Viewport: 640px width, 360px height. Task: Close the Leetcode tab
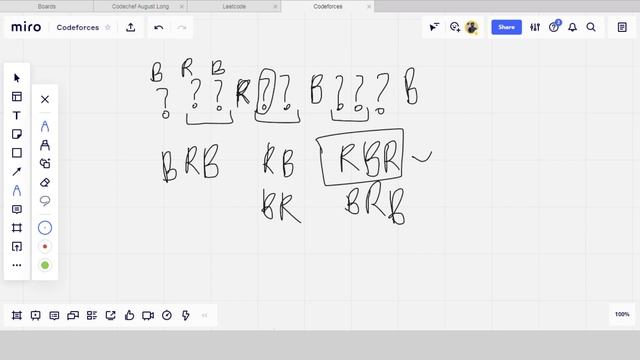click(275, 7)
